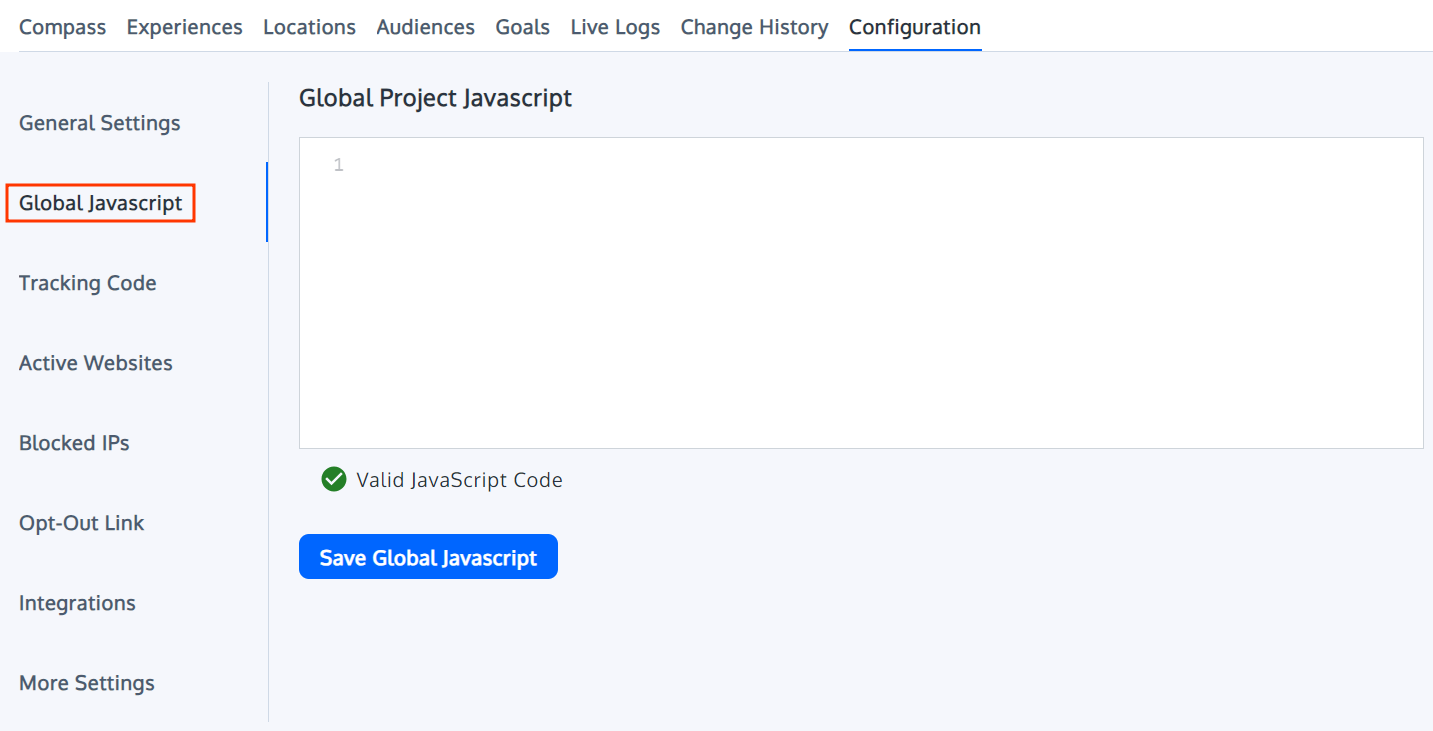Open the Active Websites section

[95, 362]
